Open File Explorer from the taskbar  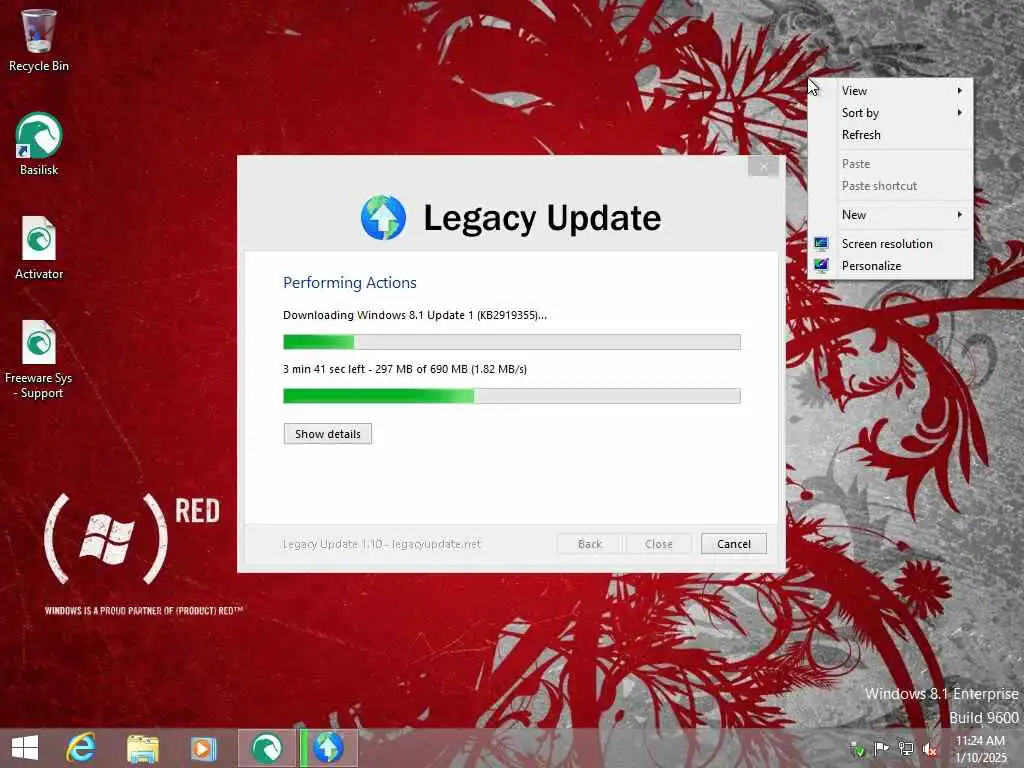point(142,748)
